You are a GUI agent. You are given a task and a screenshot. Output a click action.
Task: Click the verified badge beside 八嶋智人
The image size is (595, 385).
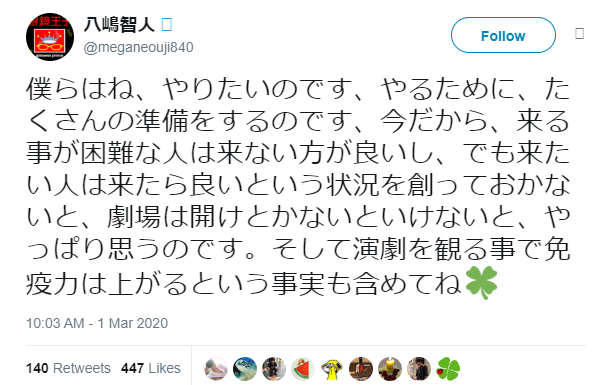pos(167,25)
